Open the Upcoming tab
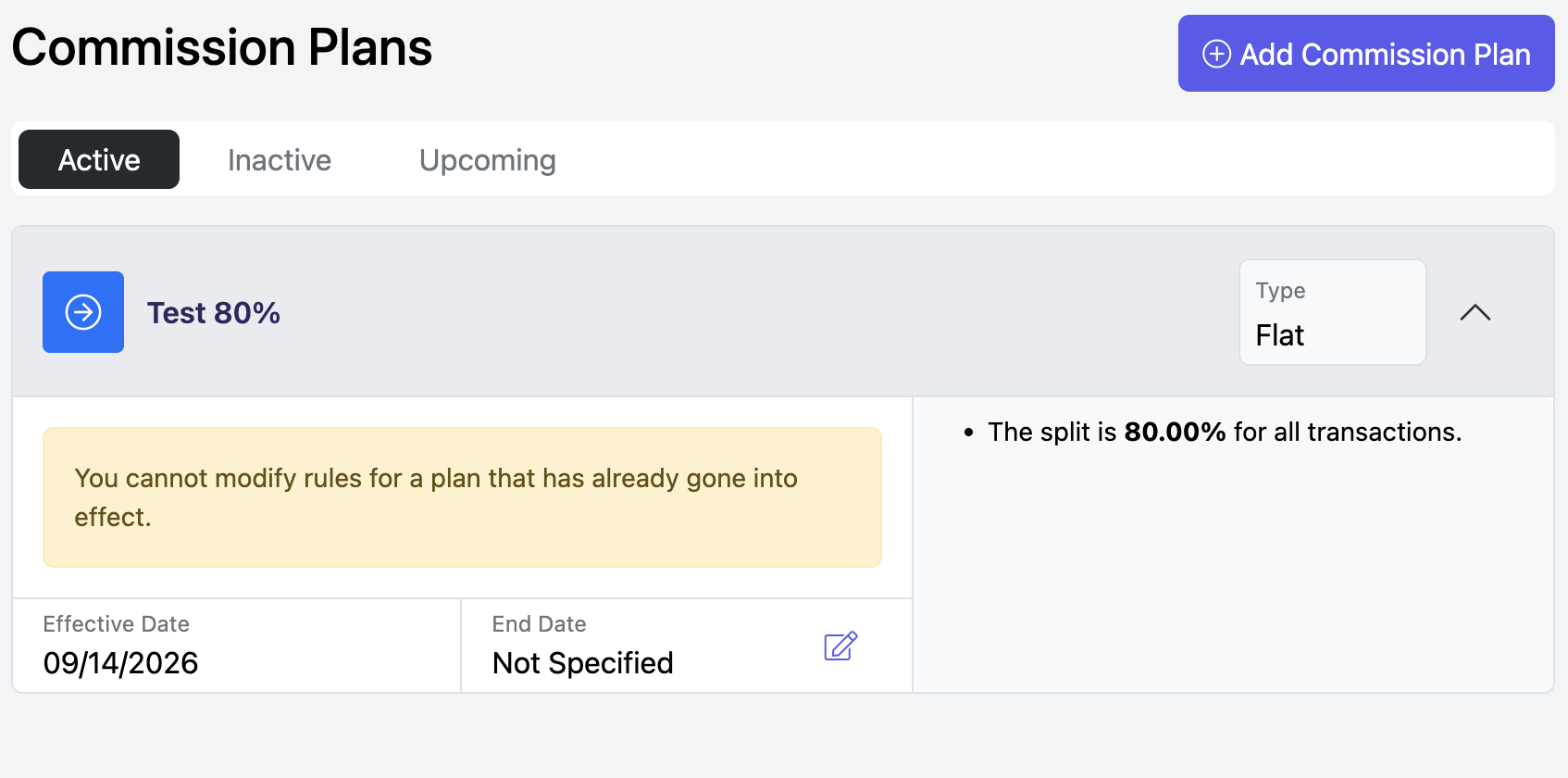This screenshot has height=778, width=1568. [488, 160]
